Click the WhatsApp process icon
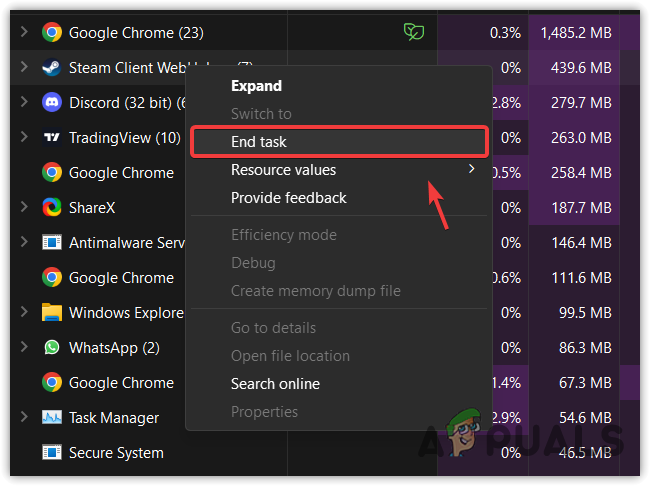 [x=51, y=348]
